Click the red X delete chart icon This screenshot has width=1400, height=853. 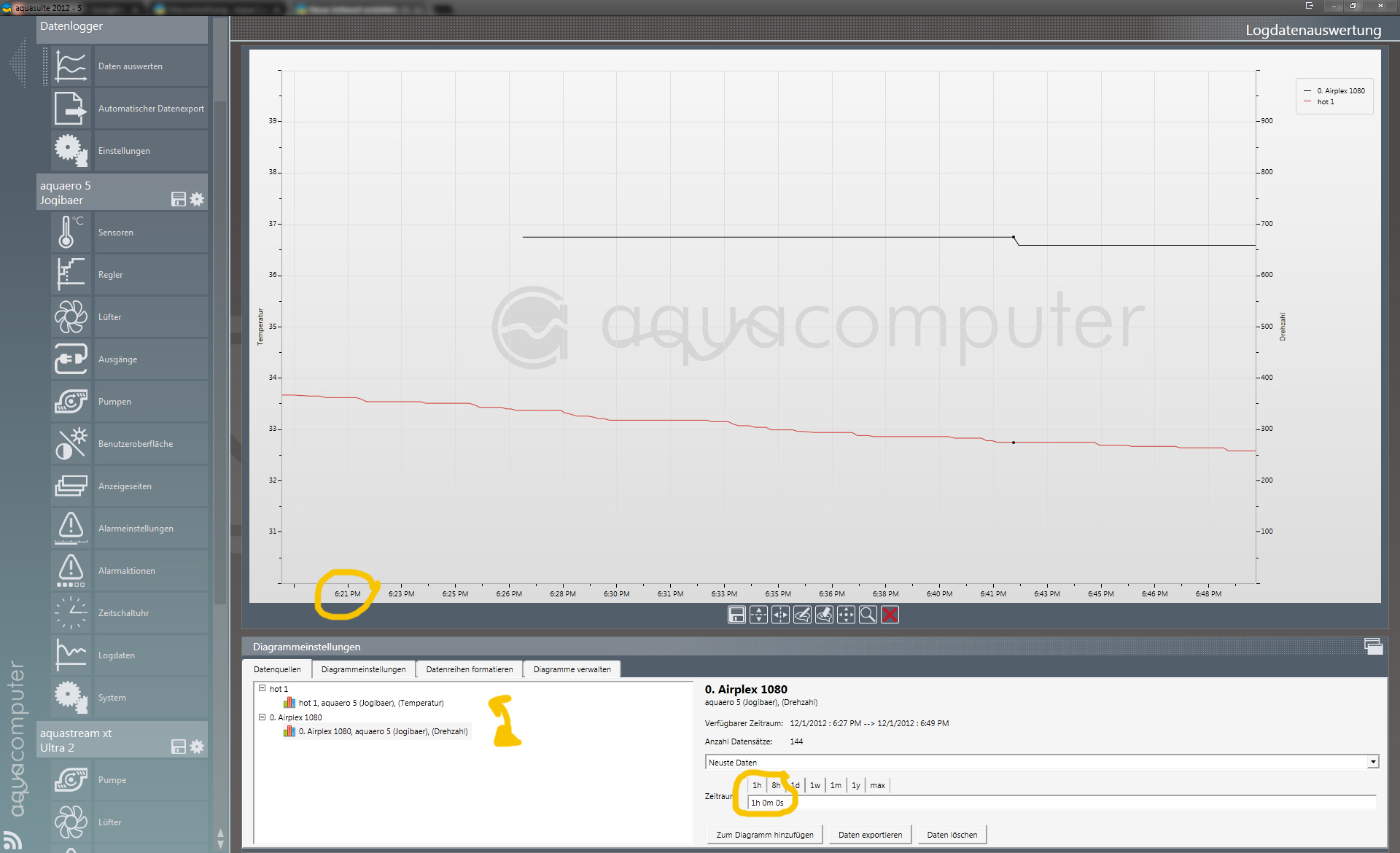tap(890, 615)
